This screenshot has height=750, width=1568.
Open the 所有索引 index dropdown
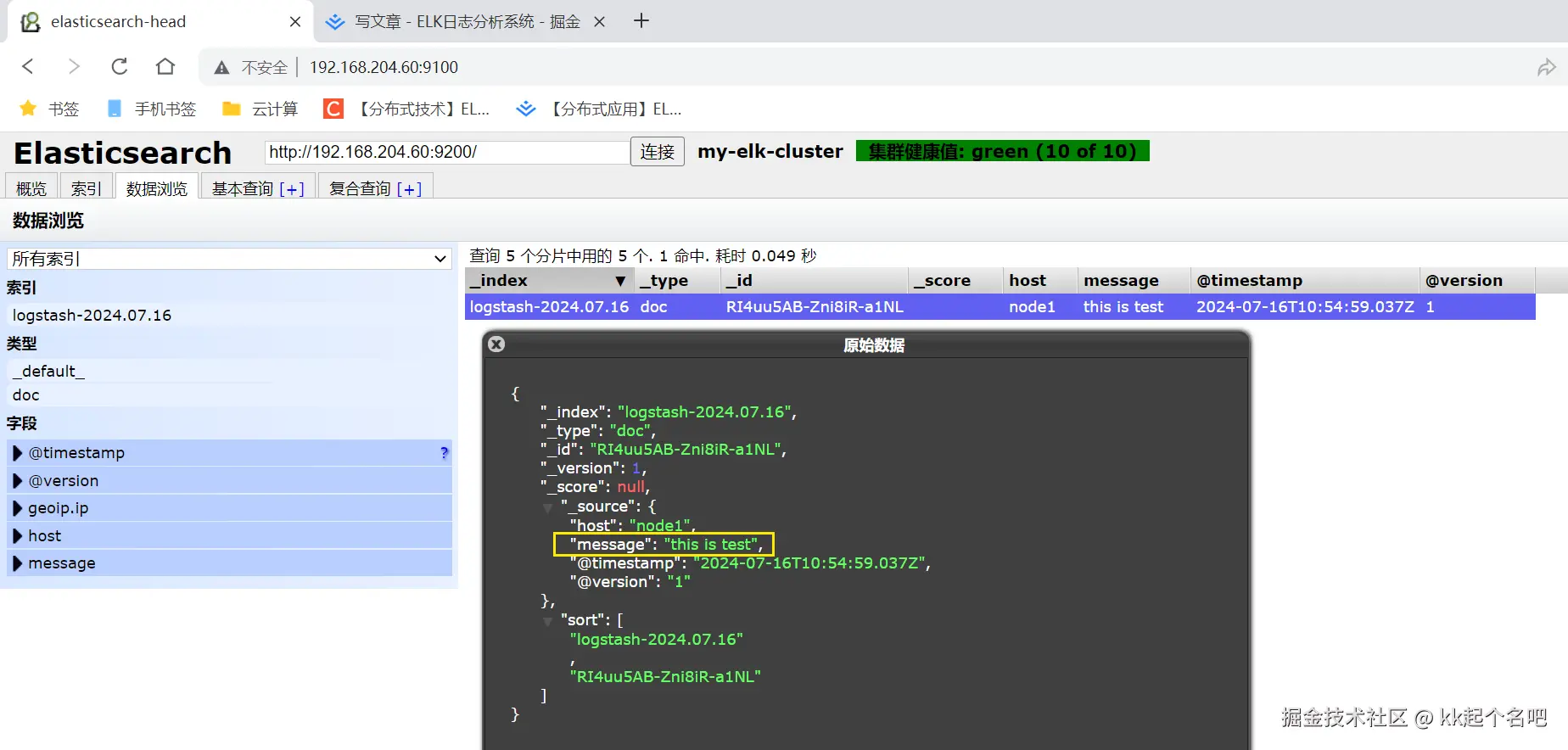pos(229,259)
